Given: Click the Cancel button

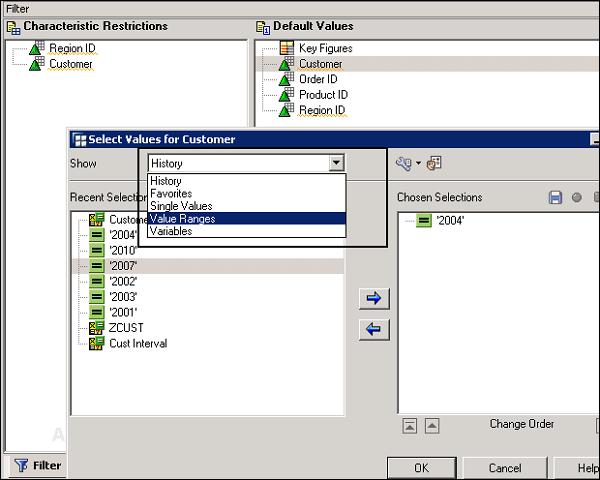Looking at the screenshot, I should tap(505, 468).
